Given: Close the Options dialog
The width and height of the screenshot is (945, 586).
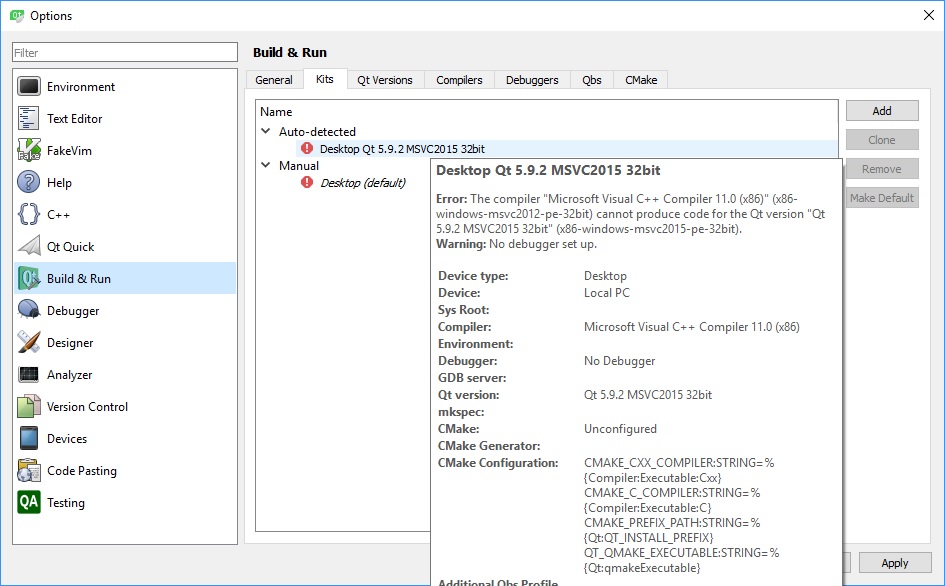Looking at the screenshot, I should point(929,15).
